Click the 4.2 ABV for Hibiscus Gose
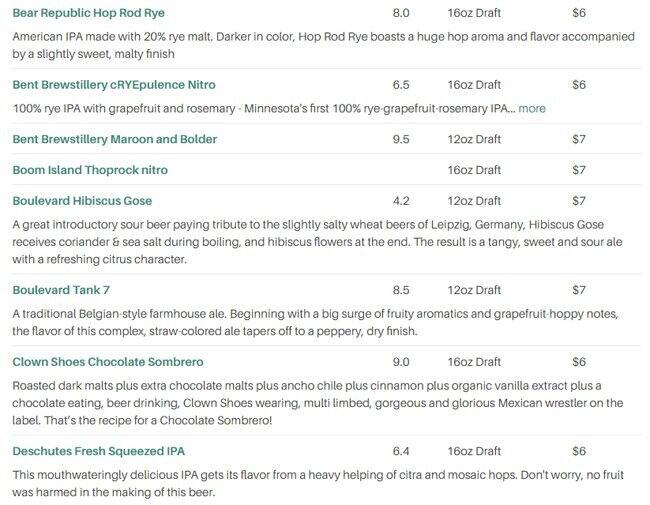 point(401,201)
